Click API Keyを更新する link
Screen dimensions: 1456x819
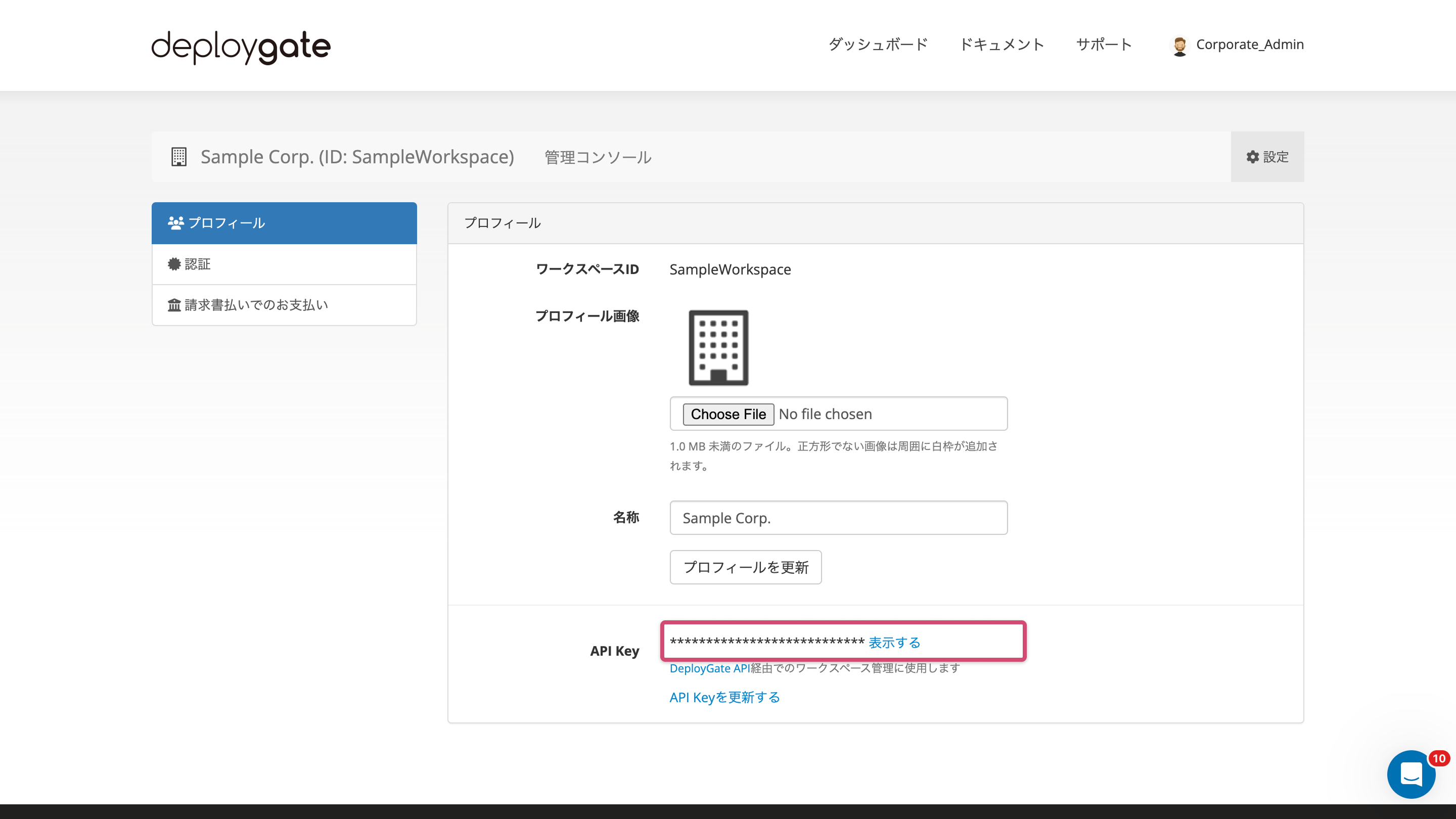724,697
